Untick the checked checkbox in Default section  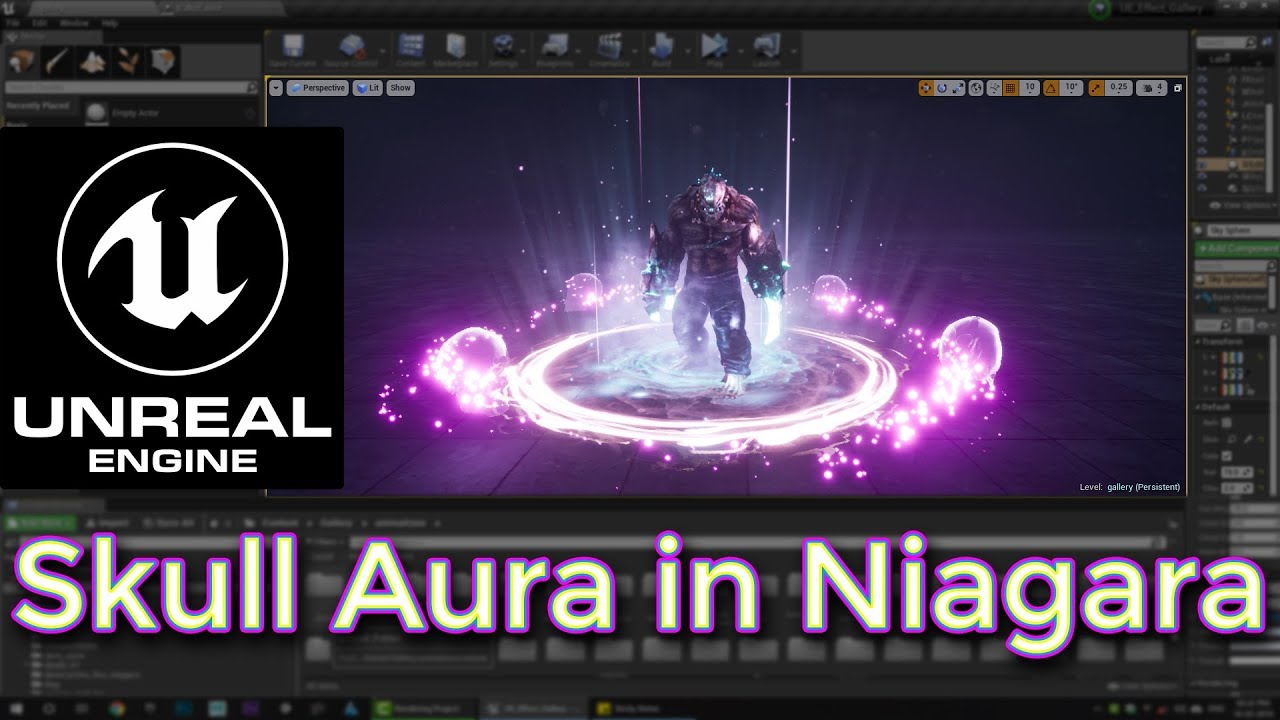[x=1229, y=456]
